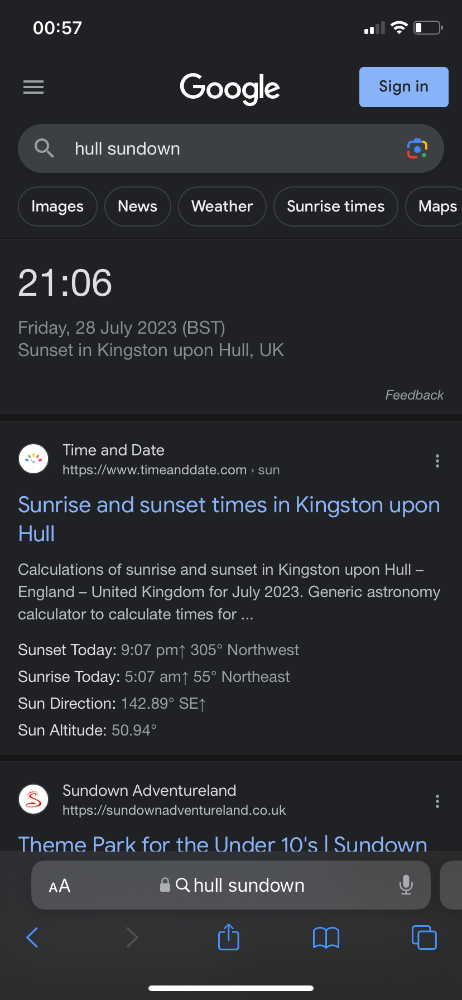This screenshot has height=1000, width=462.
Task: Open Safari share sheet icon
Action: [x=228, y=938]
